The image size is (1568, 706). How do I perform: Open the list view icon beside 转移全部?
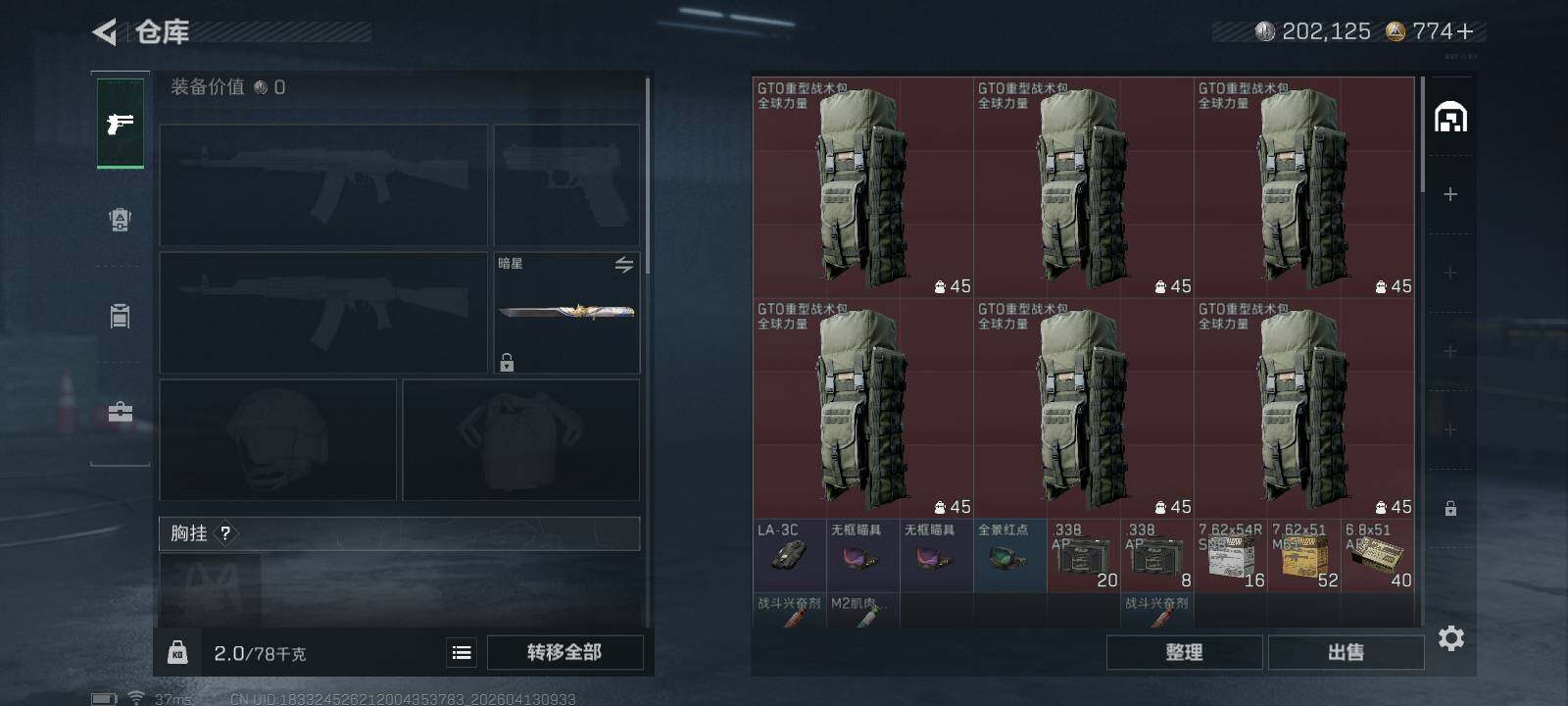point(462,652)
